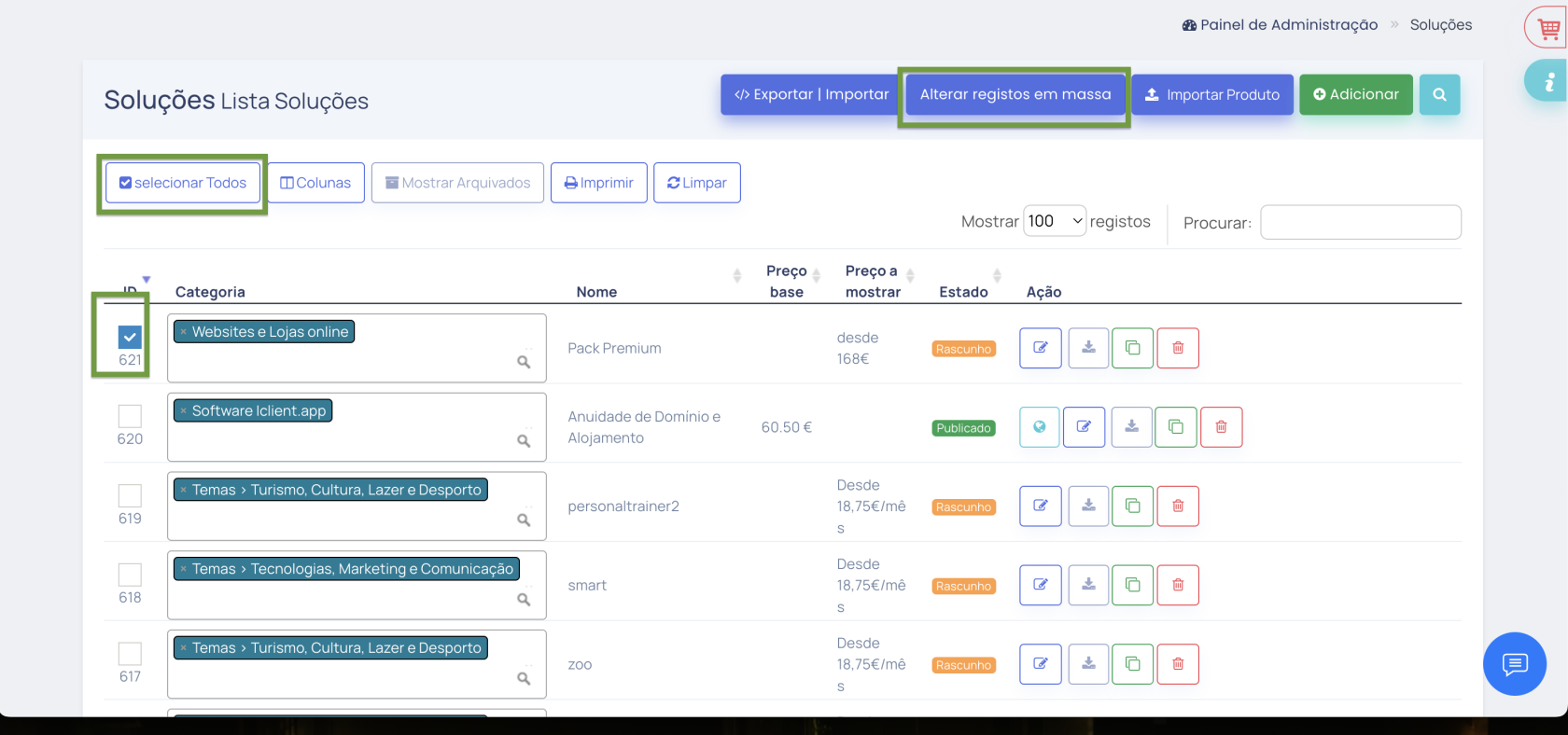
Task: Open category search for Websites e Lojas online
Action: (524, 362)
